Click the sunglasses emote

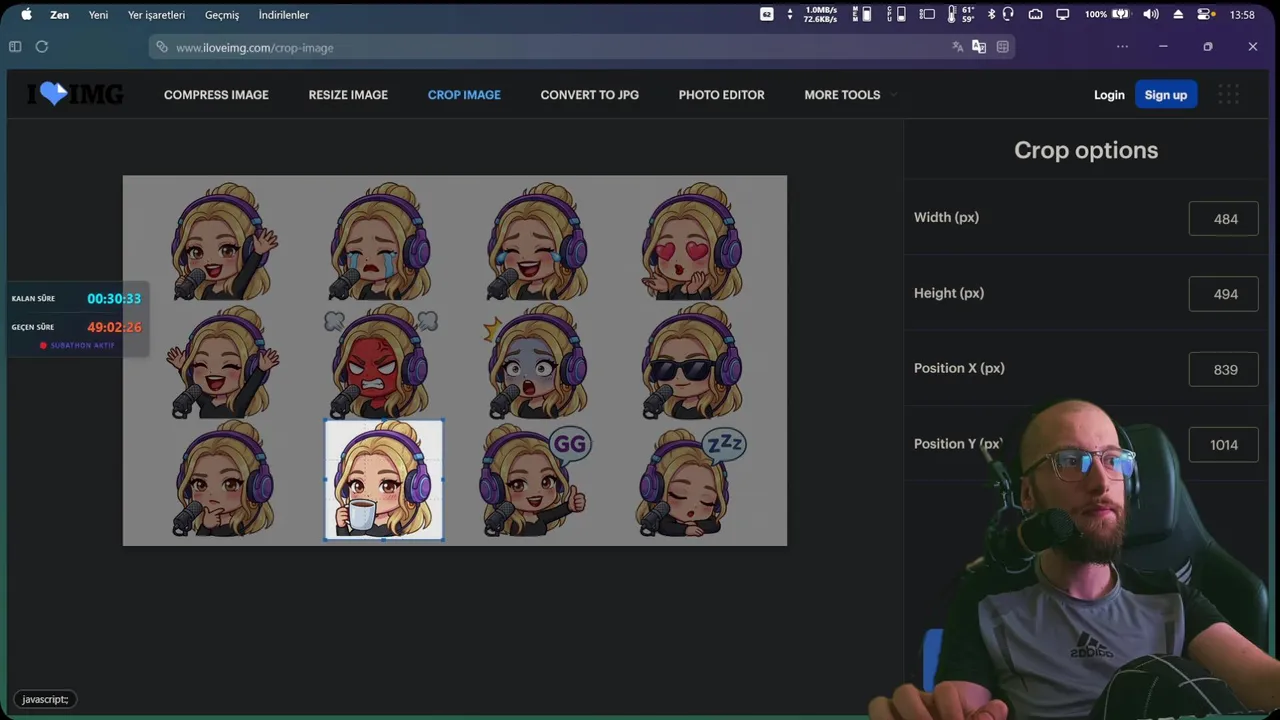click(692, 362)
